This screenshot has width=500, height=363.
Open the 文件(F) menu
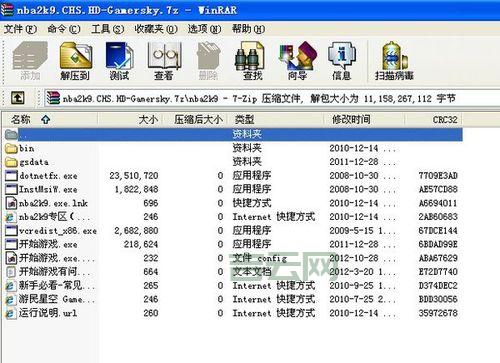coord(20,29)
